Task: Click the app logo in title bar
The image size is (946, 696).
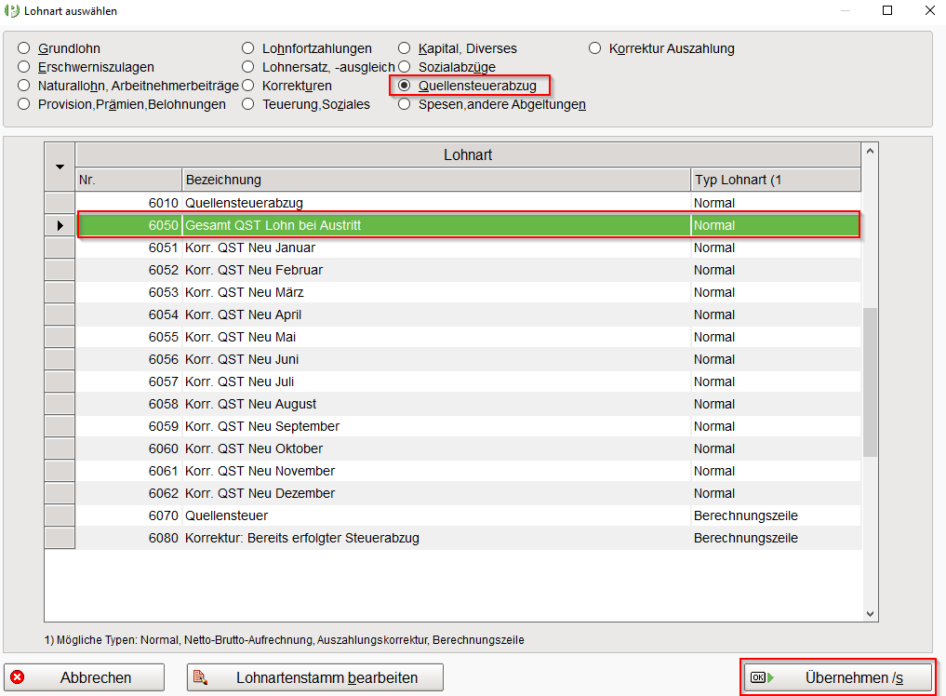Action: tap(12, 11)
